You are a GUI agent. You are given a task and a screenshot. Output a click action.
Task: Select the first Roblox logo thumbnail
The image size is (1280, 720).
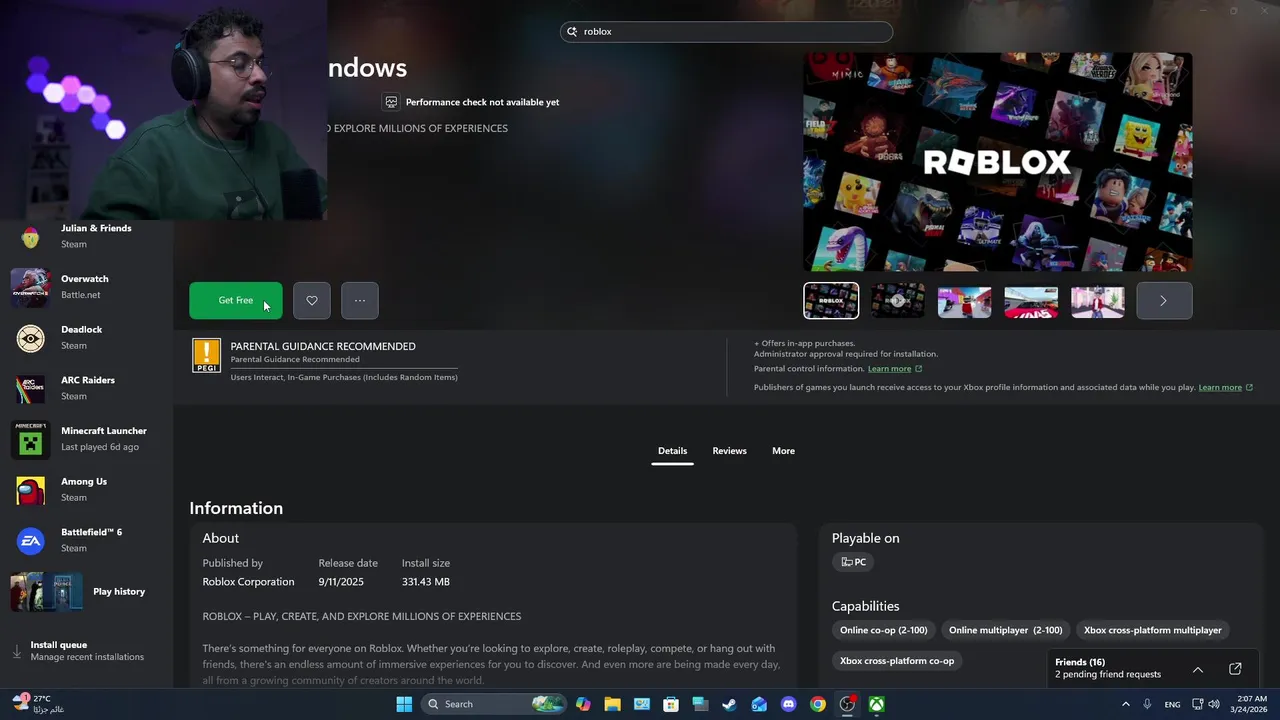[831, 301]
